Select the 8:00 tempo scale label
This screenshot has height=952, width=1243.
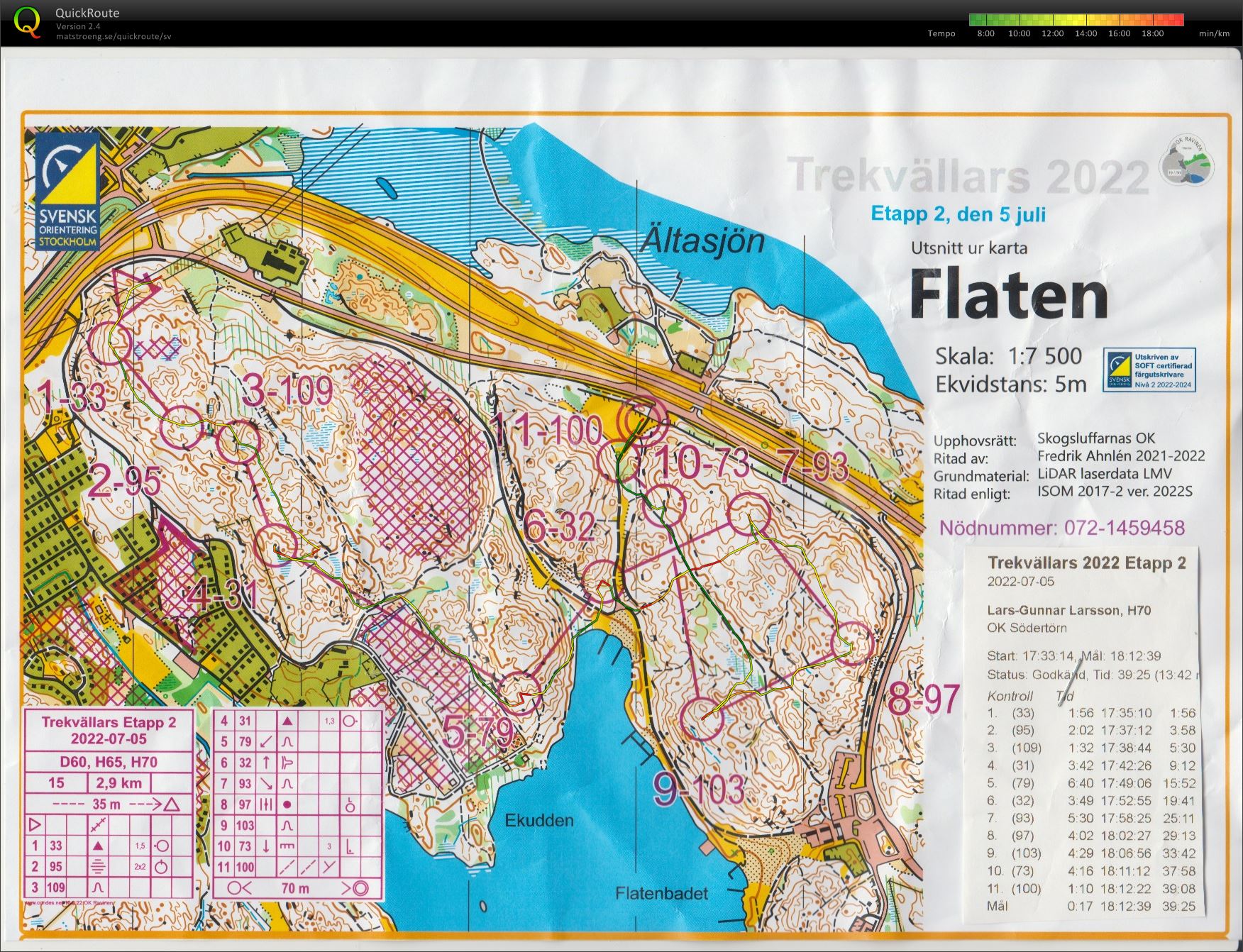coord(985,33)
